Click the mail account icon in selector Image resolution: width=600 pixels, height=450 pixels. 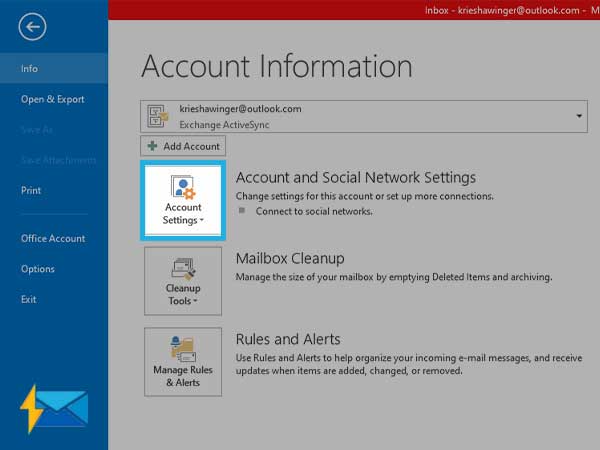click(x=158, y=116)
